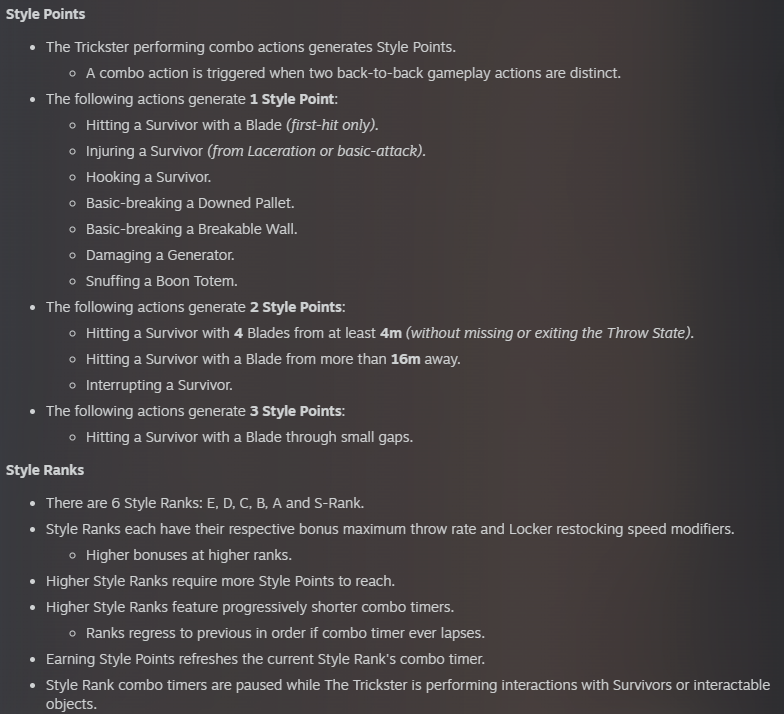Click the 'Higher bonuses at higher ranks.' line
This screenshot has height=714, width=784.
click(x=189, y=555)
